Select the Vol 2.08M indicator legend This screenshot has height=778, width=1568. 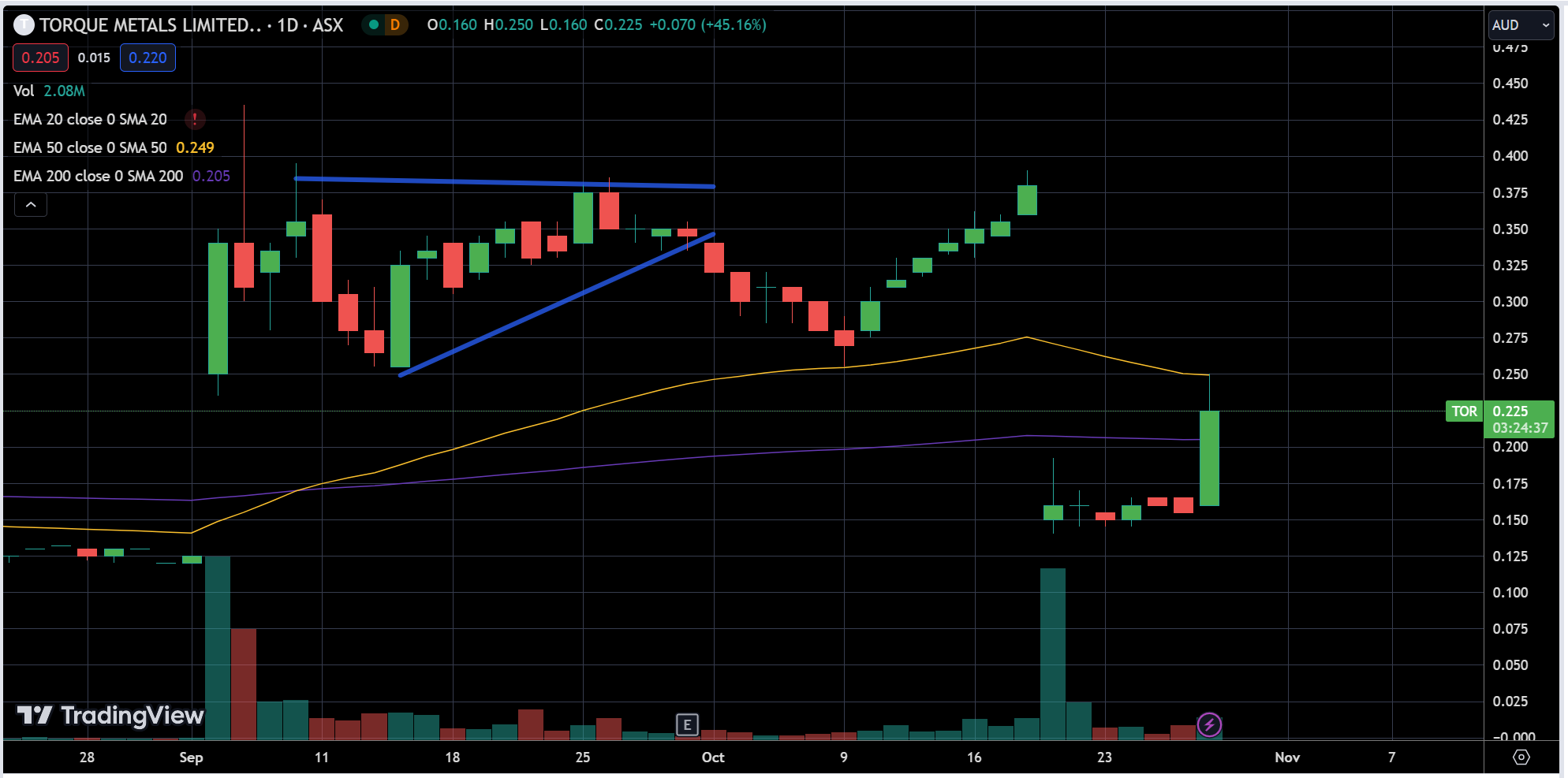click(x=49, y=91)
